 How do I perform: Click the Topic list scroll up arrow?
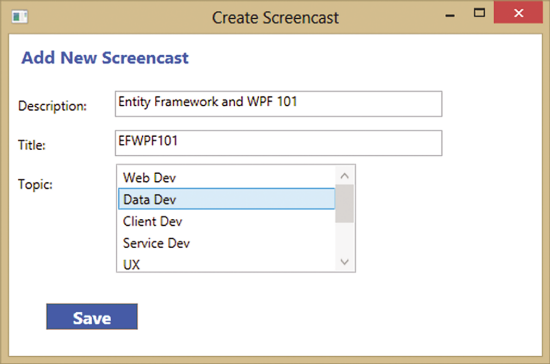click(344, 175)
